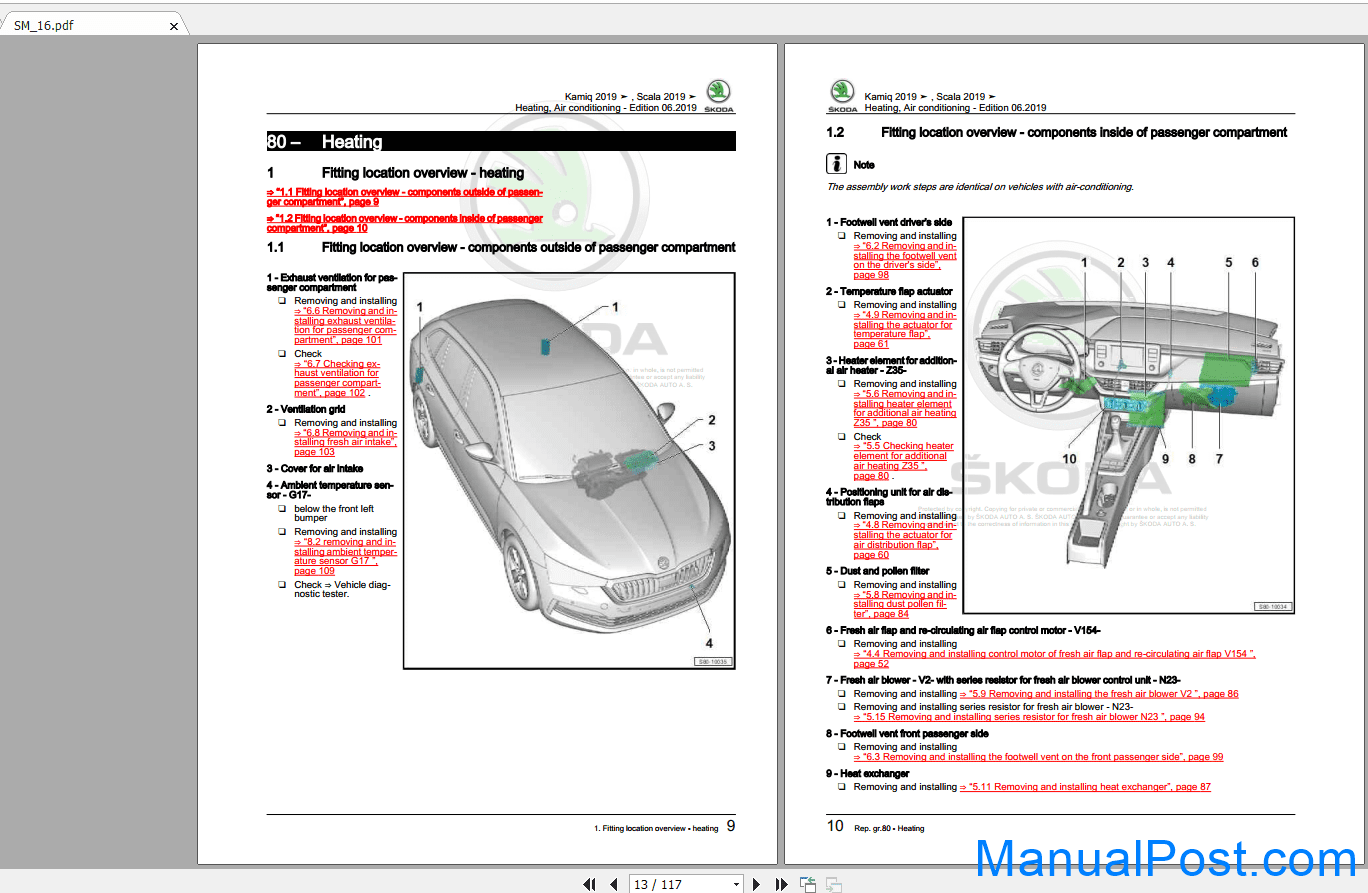Viewport: 1368px width, 893px height.
Task: Click the car exterior diagram S80-10035
Action: point(569,470)
